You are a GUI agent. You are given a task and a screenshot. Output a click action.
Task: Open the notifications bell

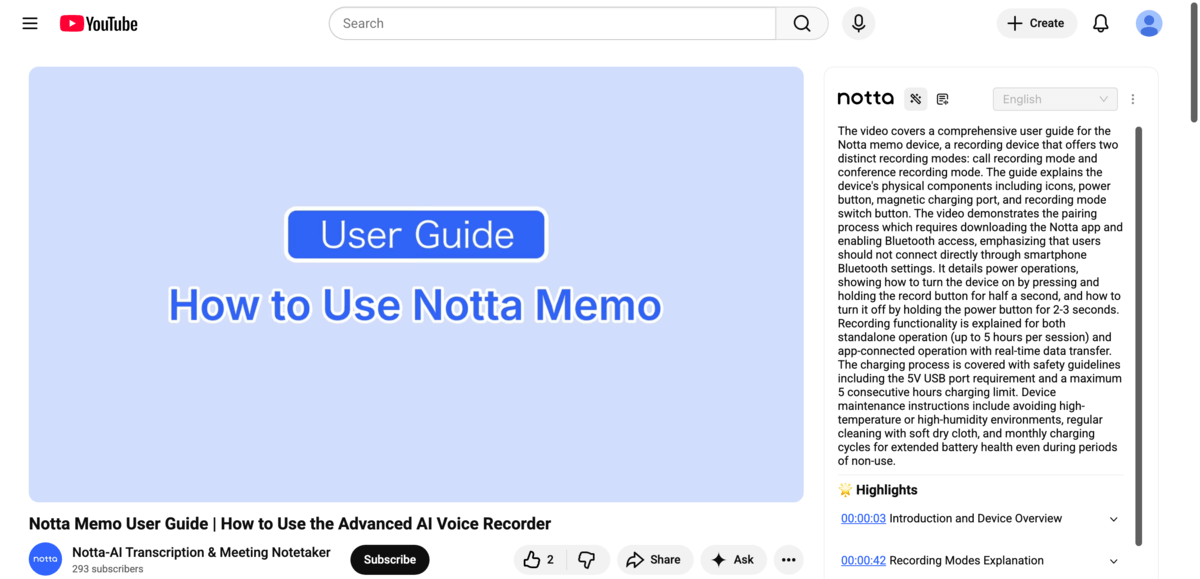point(1100,23)
